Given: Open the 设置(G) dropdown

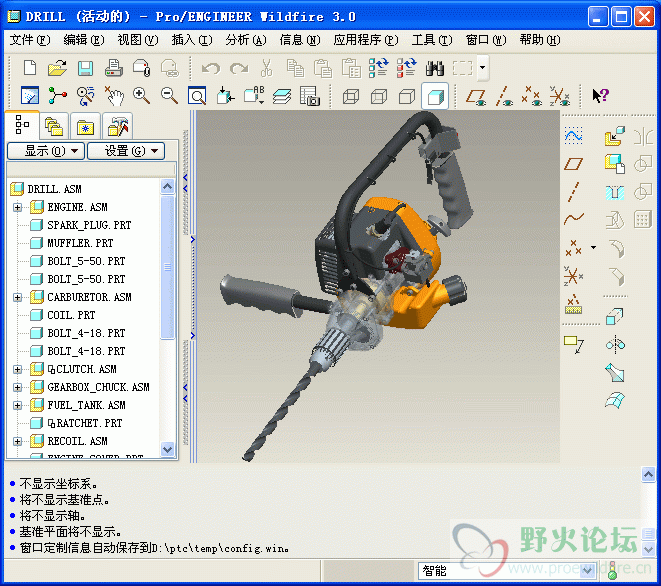Looking at the screenshot, I should (126, 151).
